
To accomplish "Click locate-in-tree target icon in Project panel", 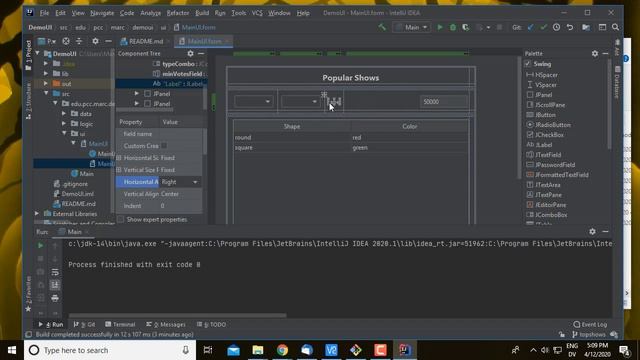I will [x=66, y=41].
